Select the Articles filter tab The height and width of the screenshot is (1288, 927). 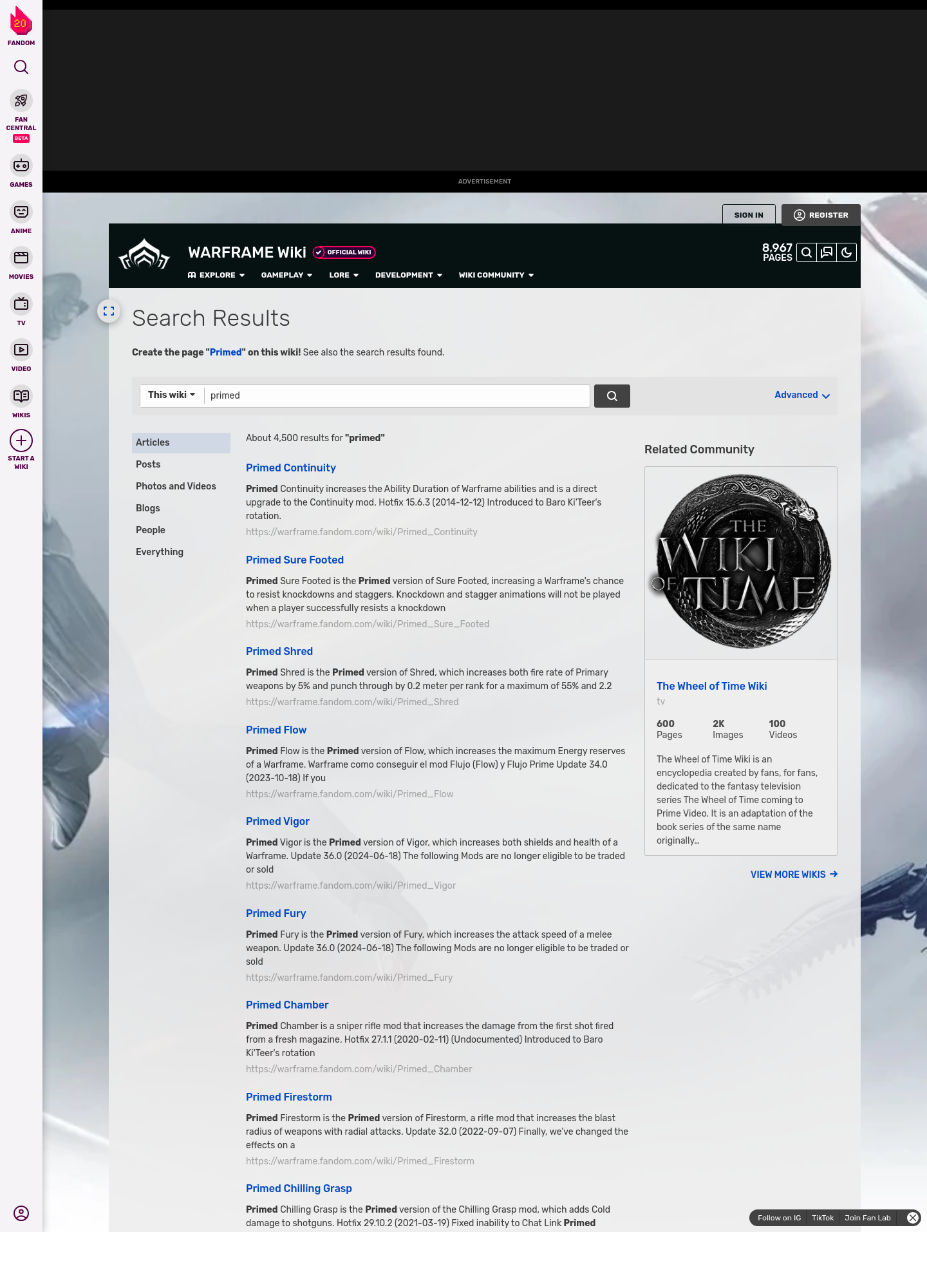[x=181, y=442]
